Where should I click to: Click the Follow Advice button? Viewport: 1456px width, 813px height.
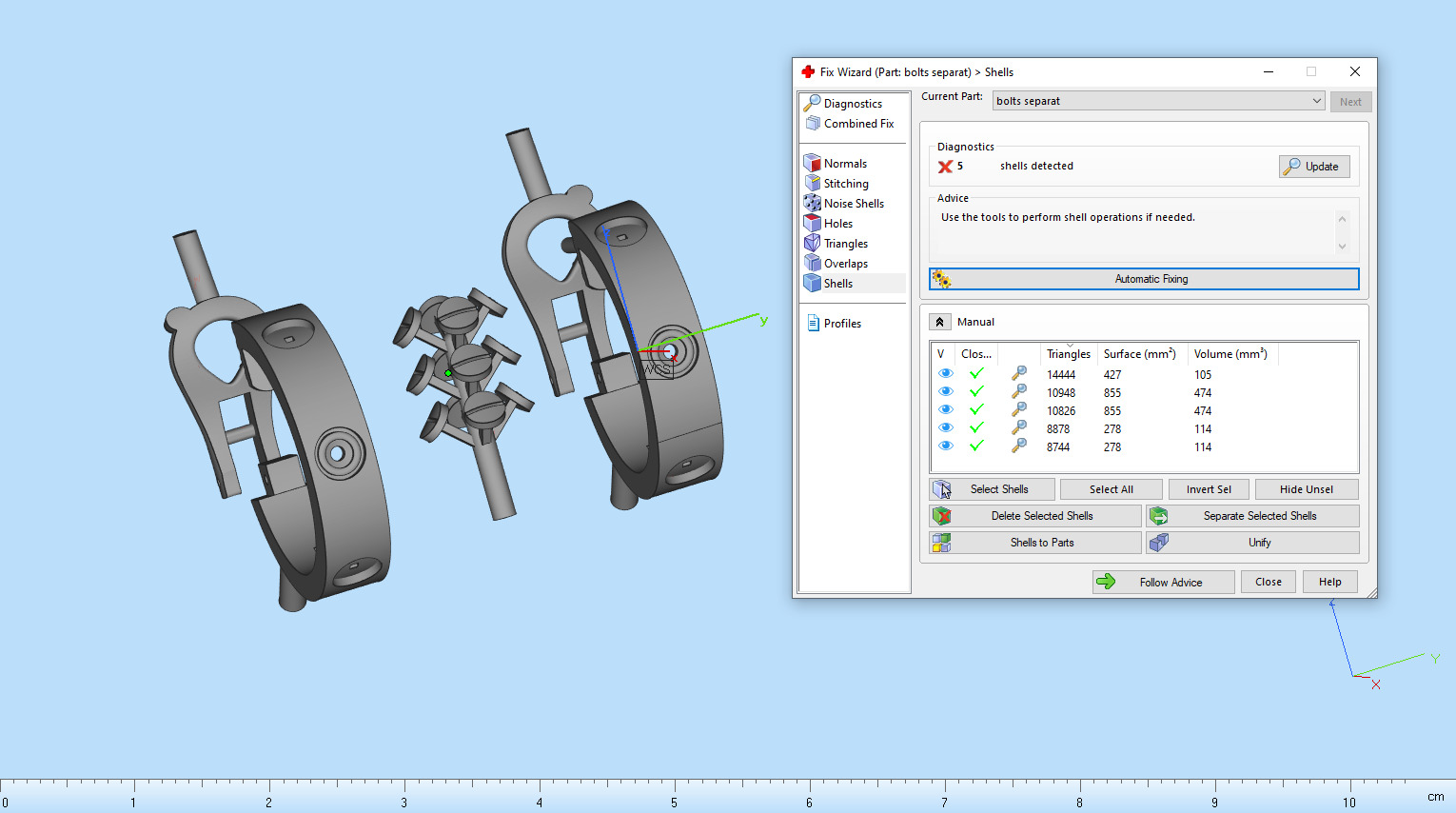(x=1164, y=582)
